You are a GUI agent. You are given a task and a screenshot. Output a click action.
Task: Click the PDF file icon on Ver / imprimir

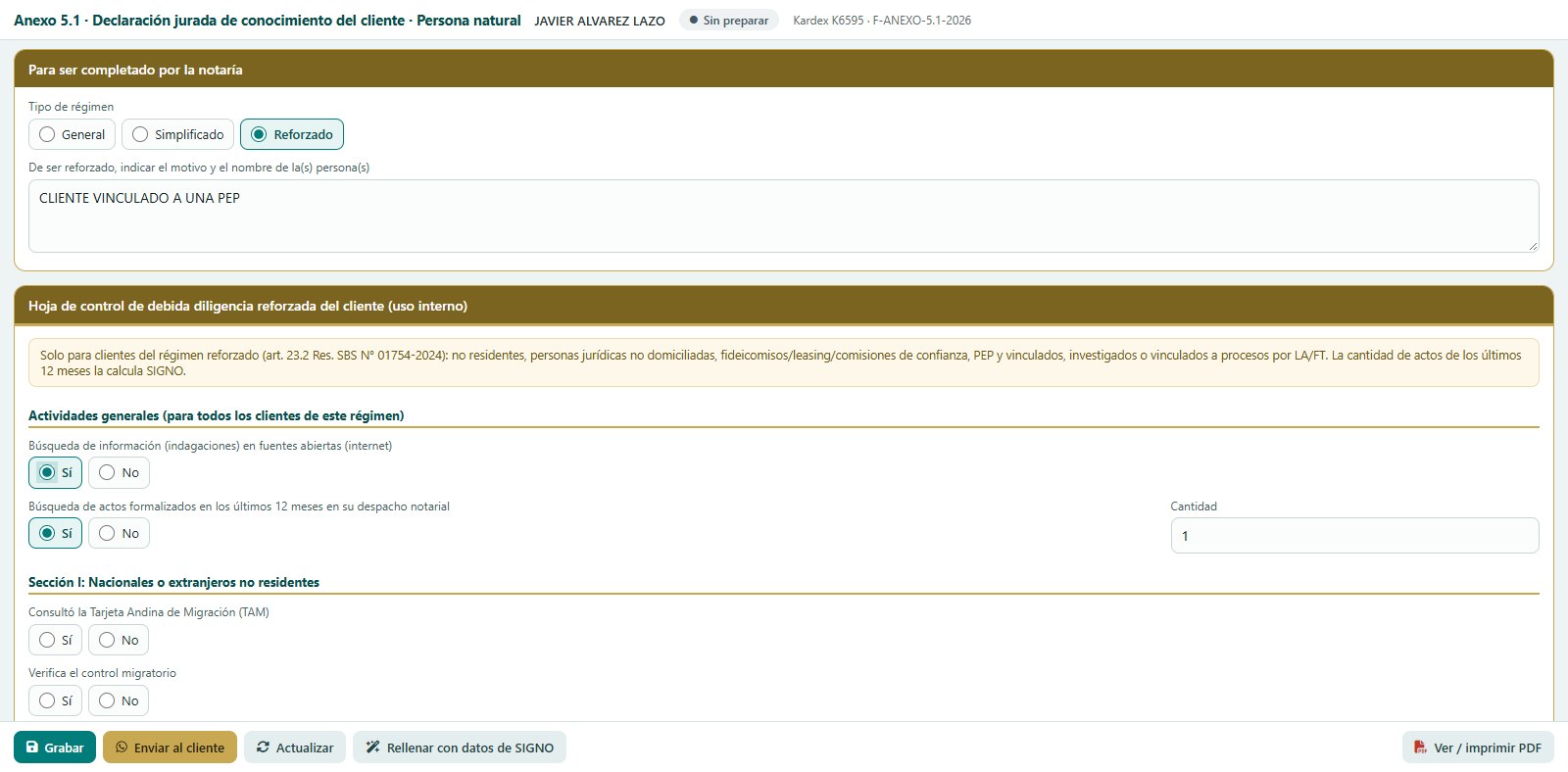1420,748
